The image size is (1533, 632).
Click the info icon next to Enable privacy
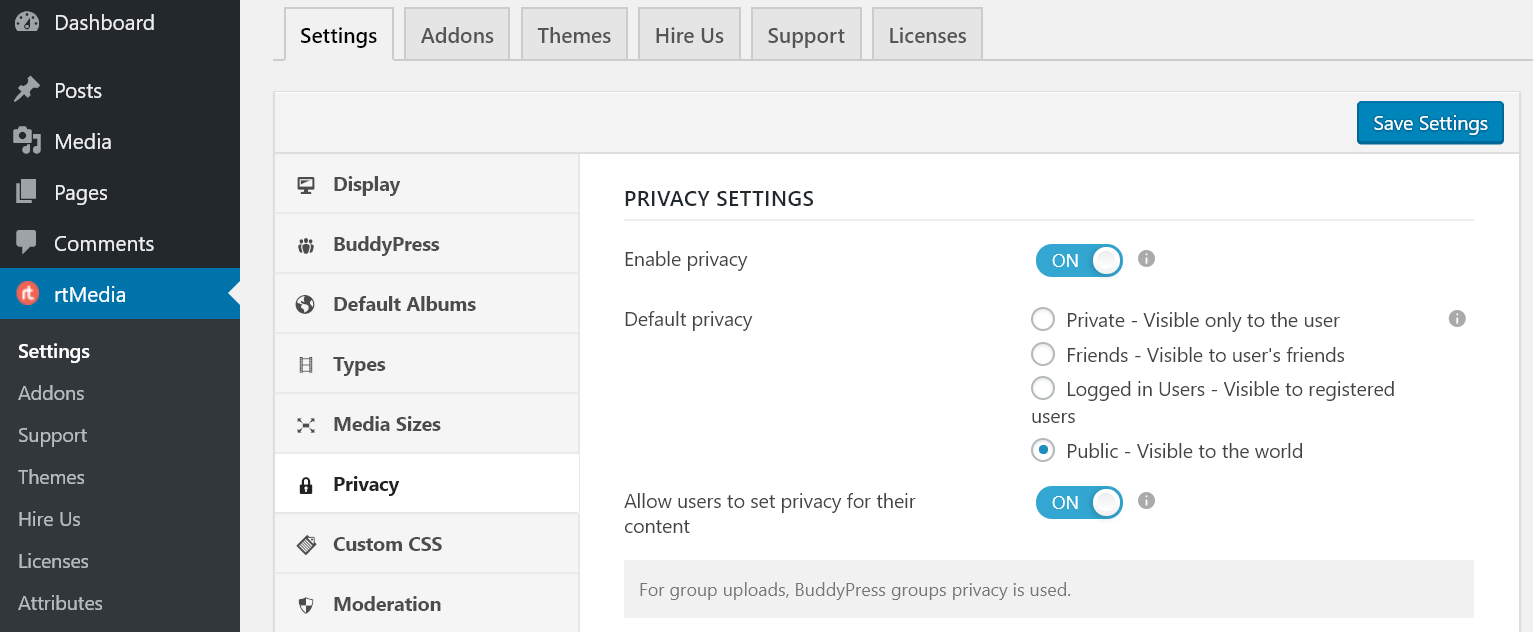click(1145, 259)
